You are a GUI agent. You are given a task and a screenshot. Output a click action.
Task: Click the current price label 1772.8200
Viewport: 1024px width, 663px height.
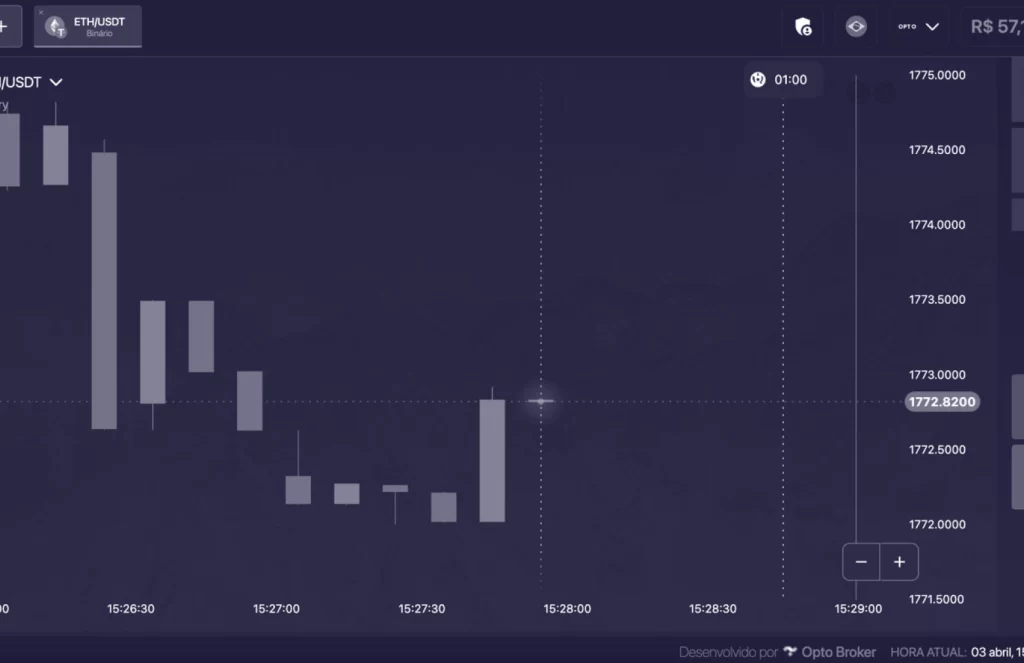pos(941,402)
